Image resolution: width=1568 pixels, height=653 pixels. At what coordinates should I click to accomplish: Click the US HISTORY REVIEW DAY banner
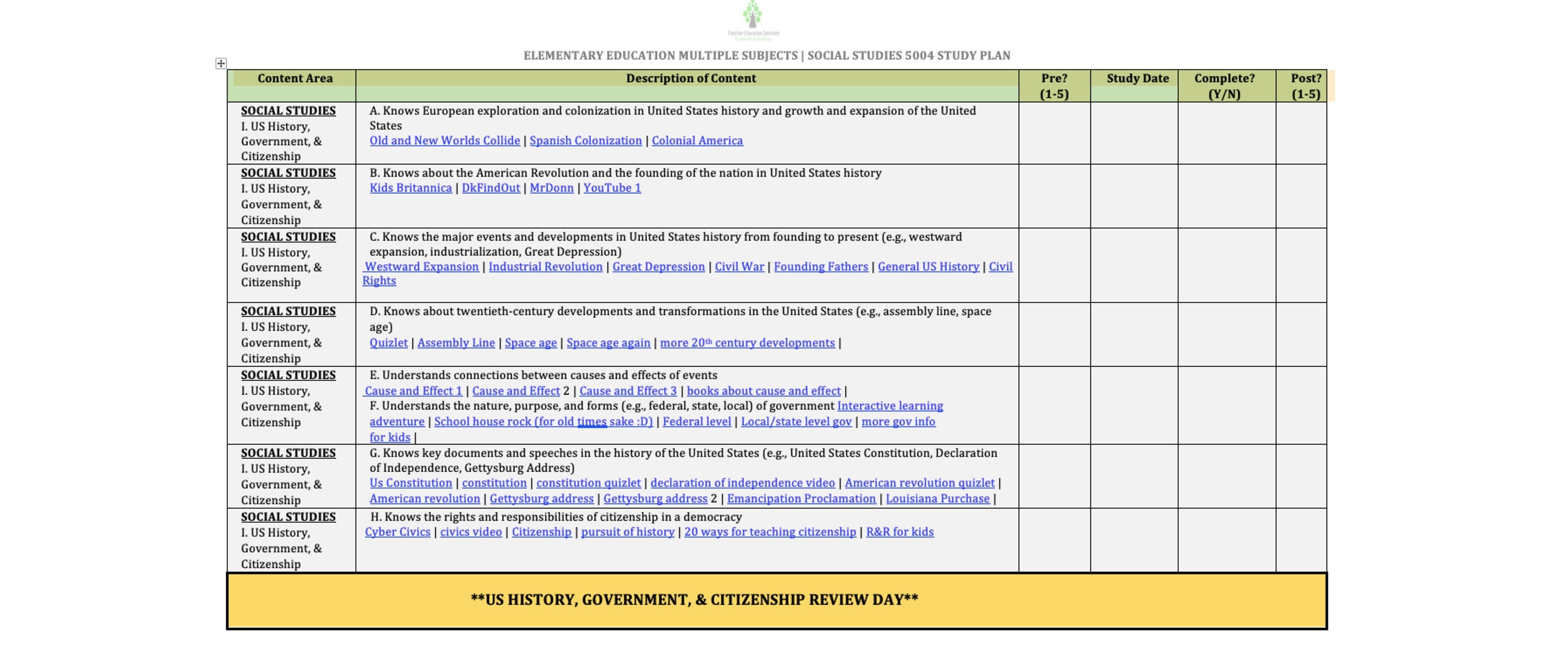(694, 599)
